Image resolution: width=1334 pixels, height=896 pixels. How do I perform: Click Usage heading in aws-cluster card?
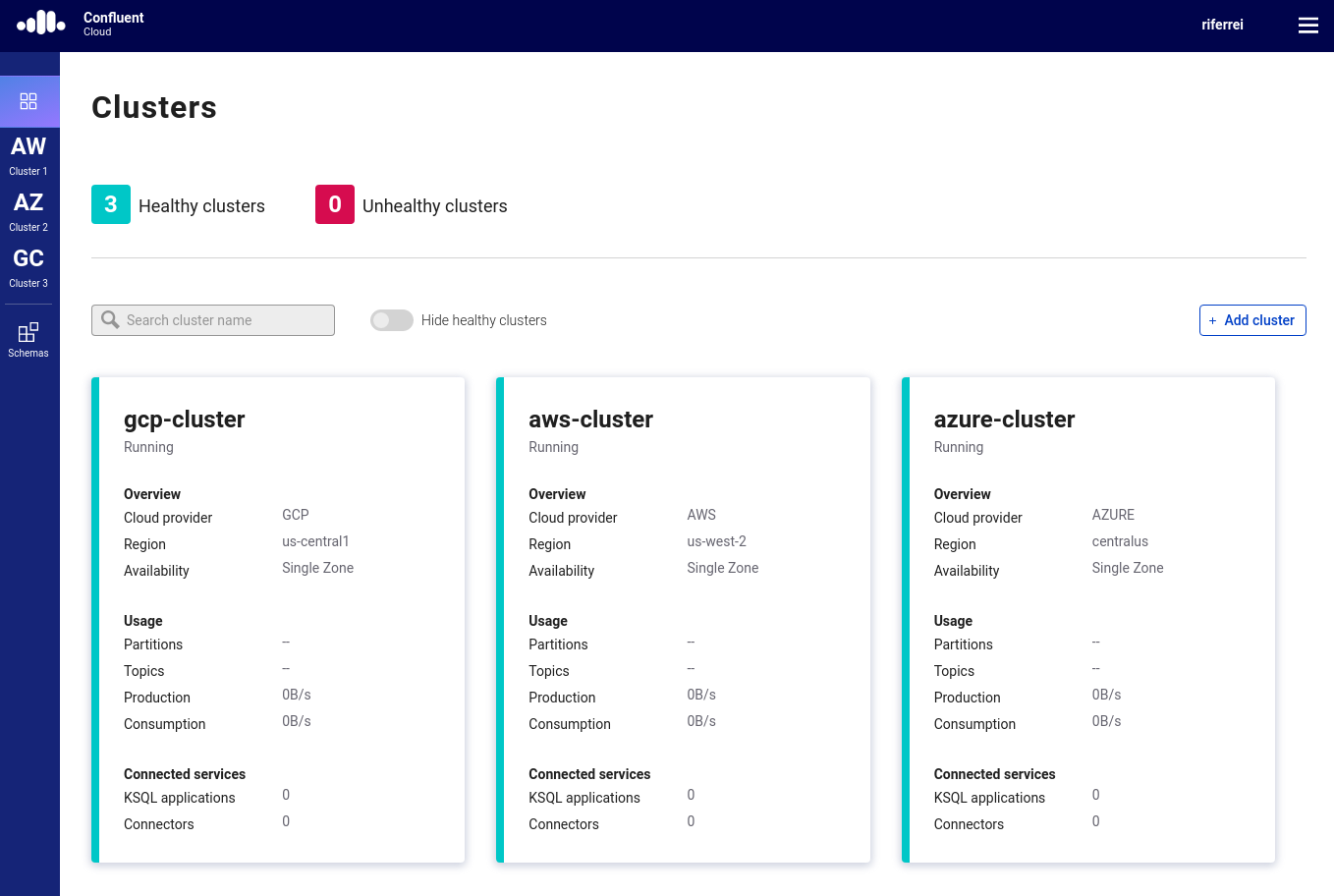[548, 621]
